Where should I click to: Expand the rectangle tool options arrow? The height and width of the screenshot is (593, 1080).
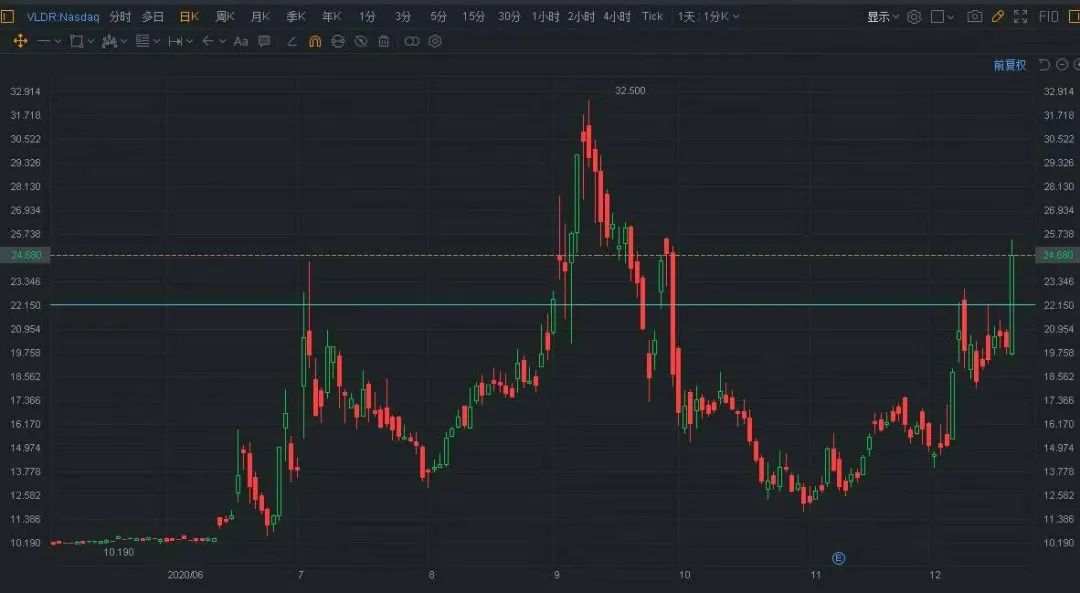[x=90, y=42]
